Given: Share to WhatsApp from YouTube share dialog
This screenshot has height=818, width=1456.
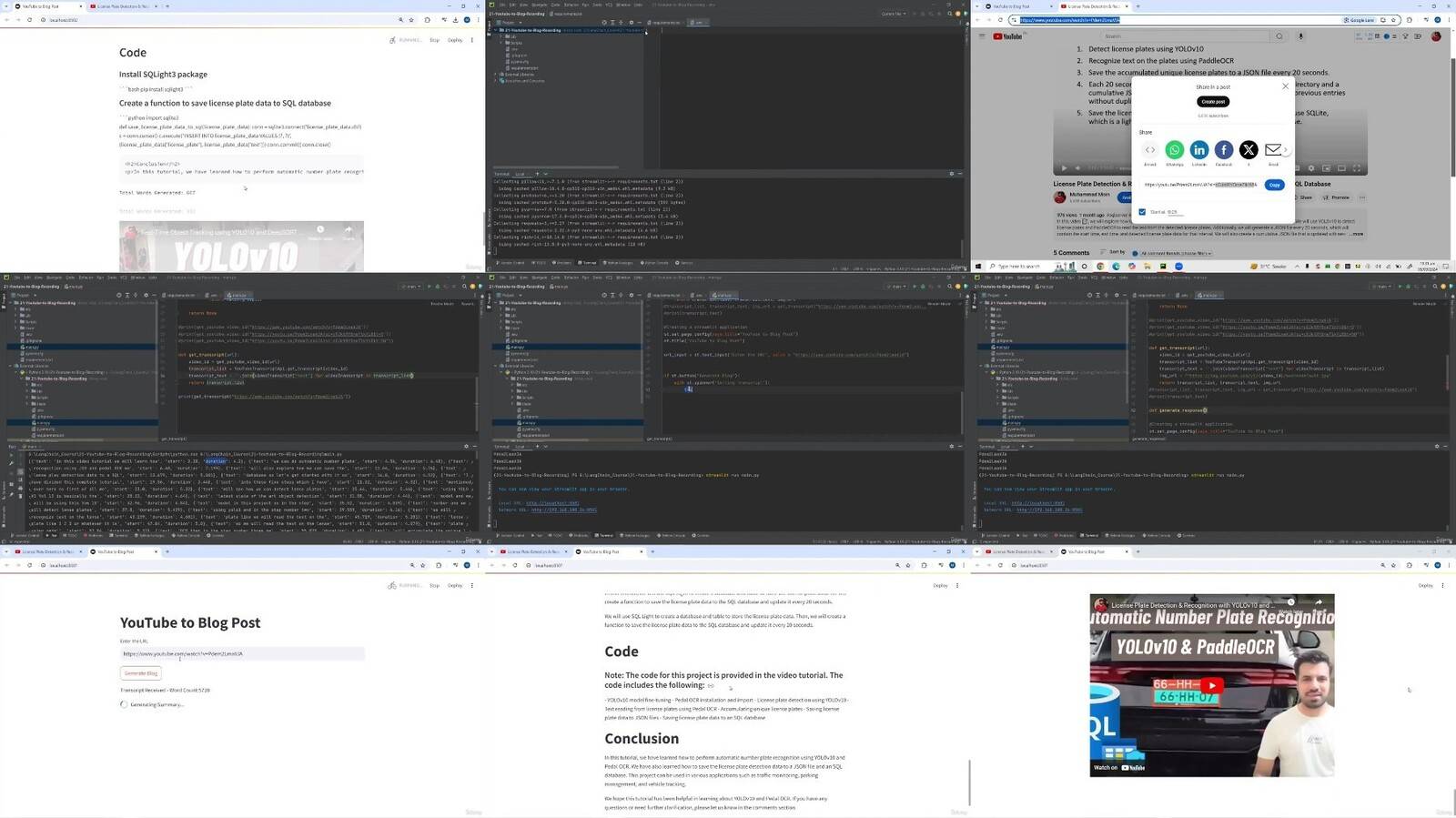Looking at the screenshot, I should [1175, 150].
